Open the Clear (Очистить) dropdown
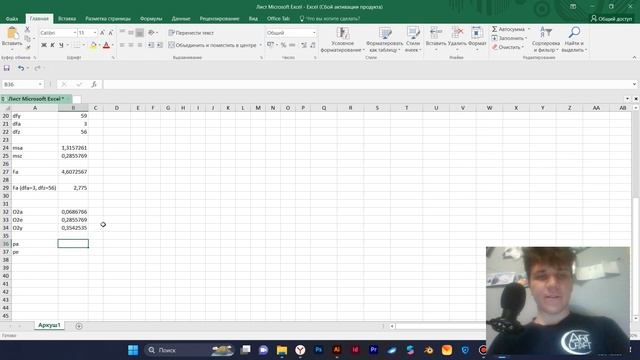 click(x=507, y=47)
